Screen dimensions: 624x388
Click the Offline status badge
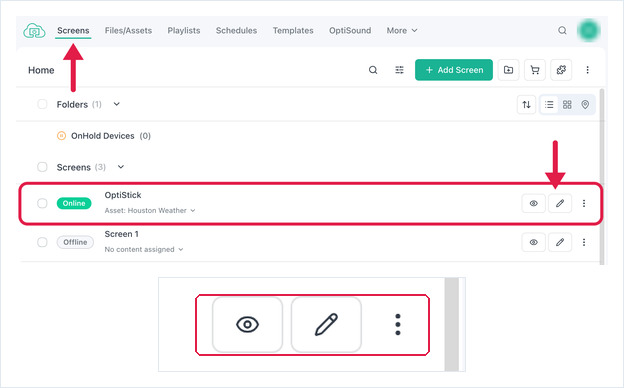pyautogui.click(x=75, y=242)
